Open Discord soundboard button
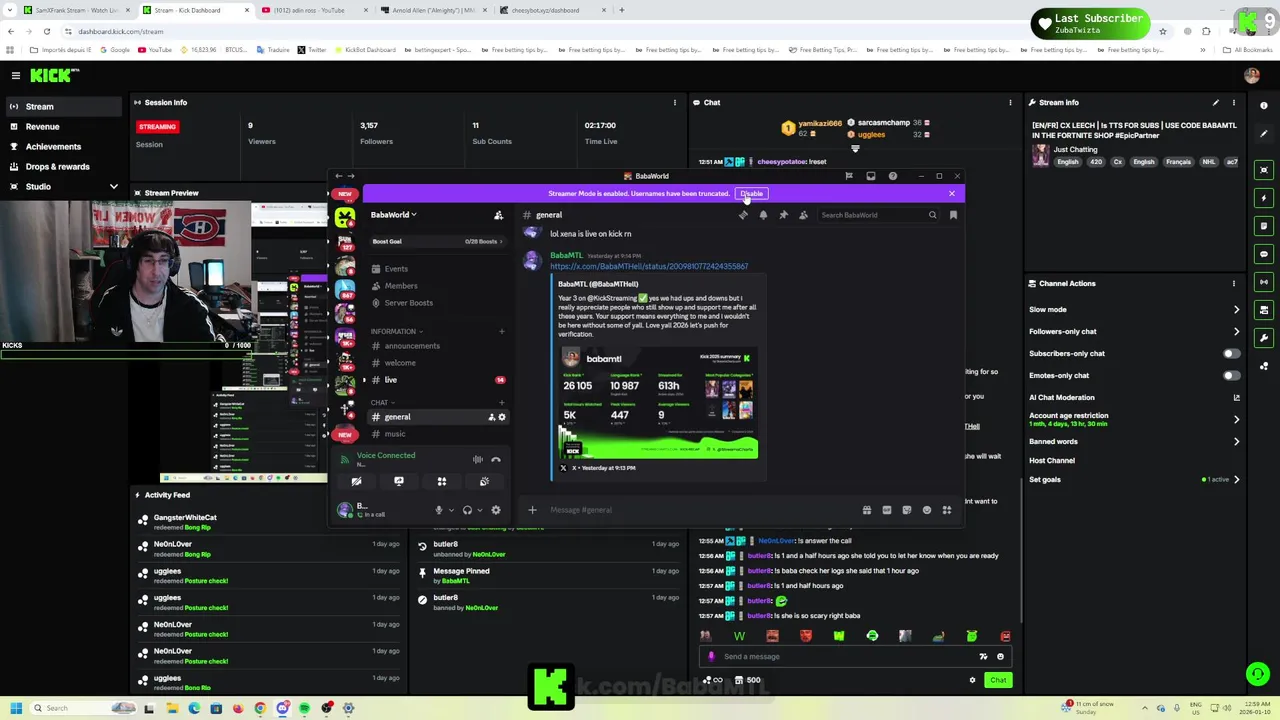This screenshot has width=1280, height=720. pos(484,482)
